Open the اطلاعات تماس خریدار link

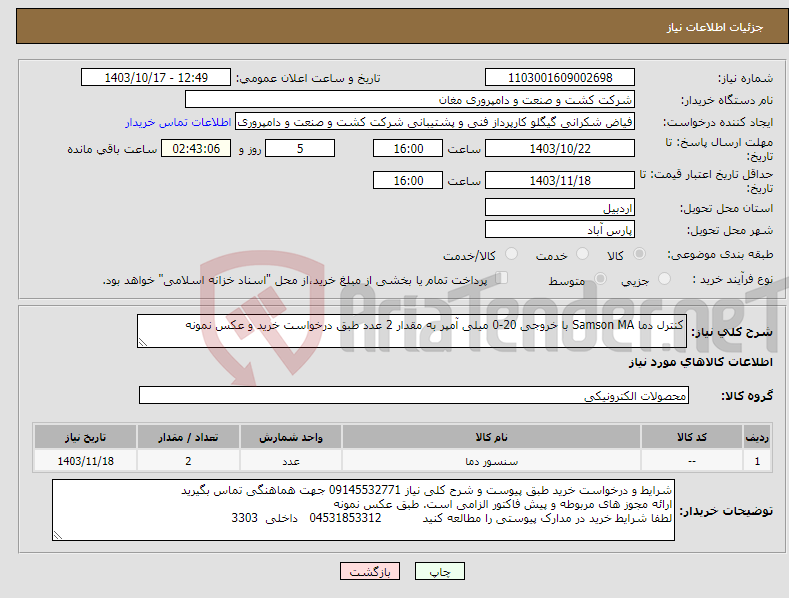coord(178,122)
